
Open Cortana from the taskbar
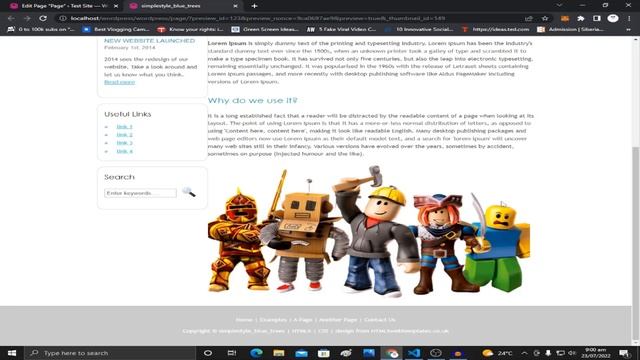coord(208,353)
